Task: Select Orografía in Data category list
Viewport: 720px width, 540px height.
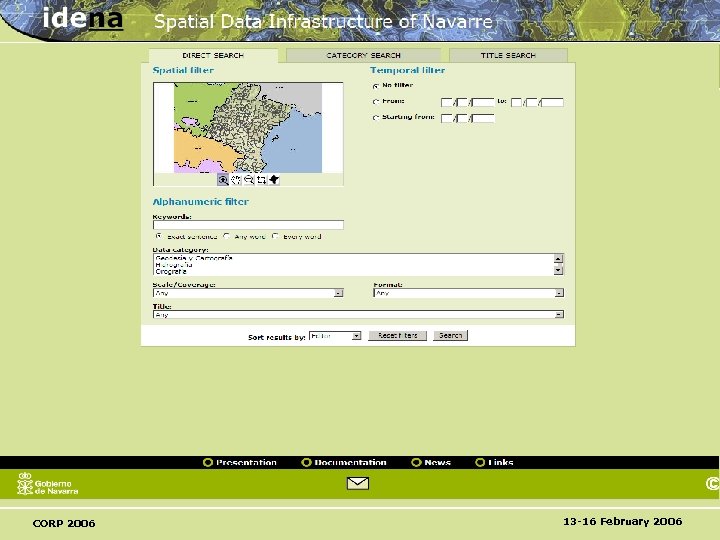Action: point(171,271)
